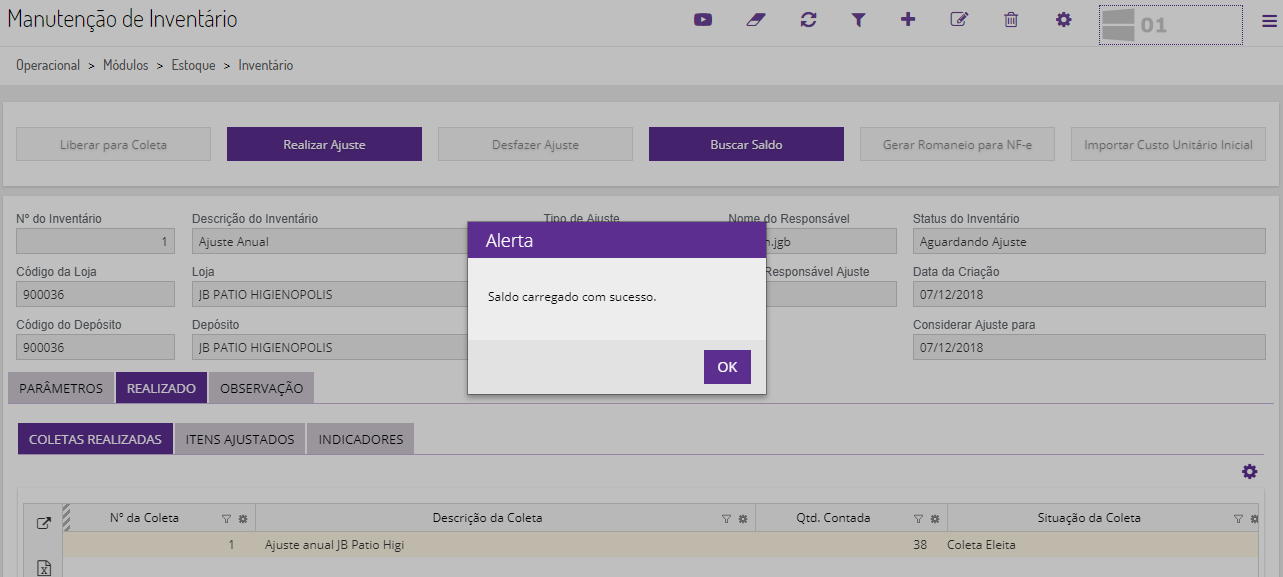Refresh using the circular arrows icon

click(x=808, y=19)
